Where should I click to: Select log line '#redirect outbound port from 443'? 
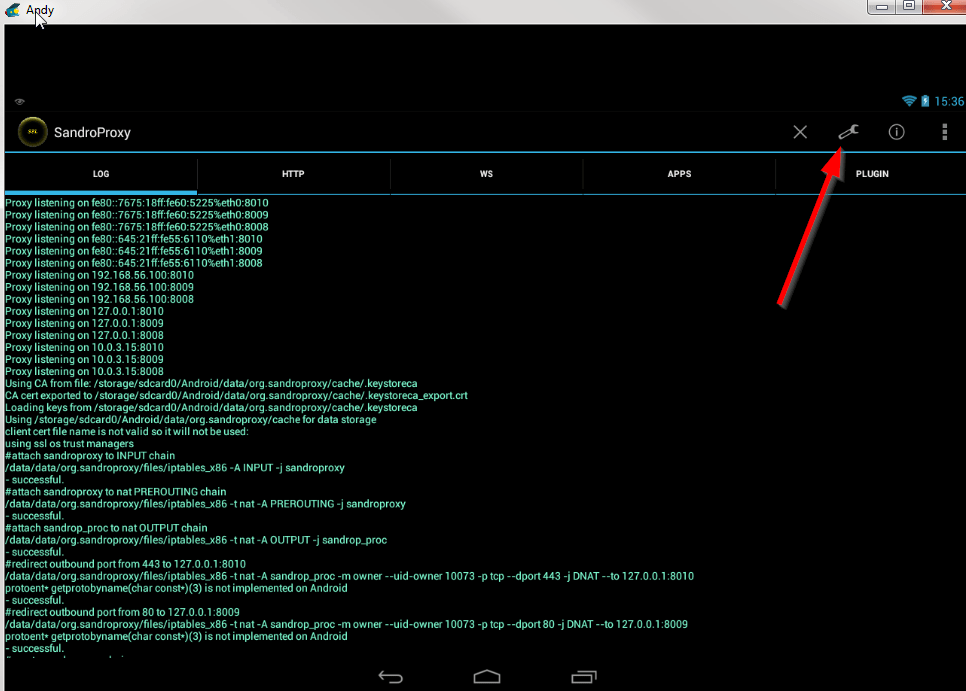(126, 564)
